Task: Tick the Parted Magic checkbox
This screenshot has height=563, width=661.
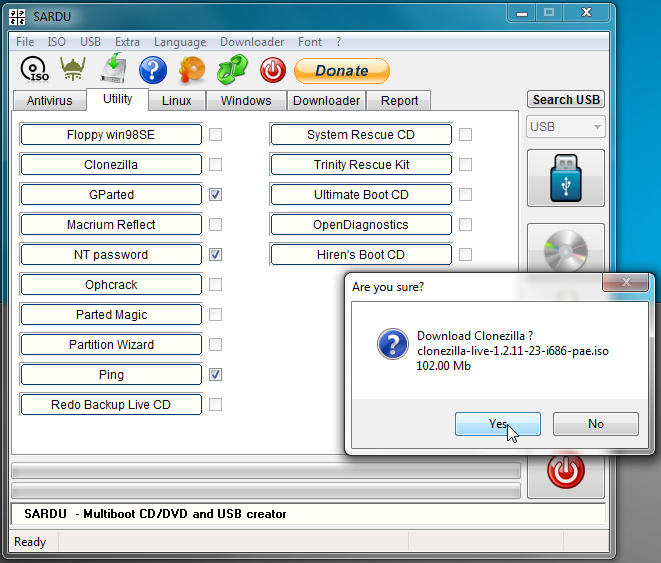Action: click(x=215, y=314)
